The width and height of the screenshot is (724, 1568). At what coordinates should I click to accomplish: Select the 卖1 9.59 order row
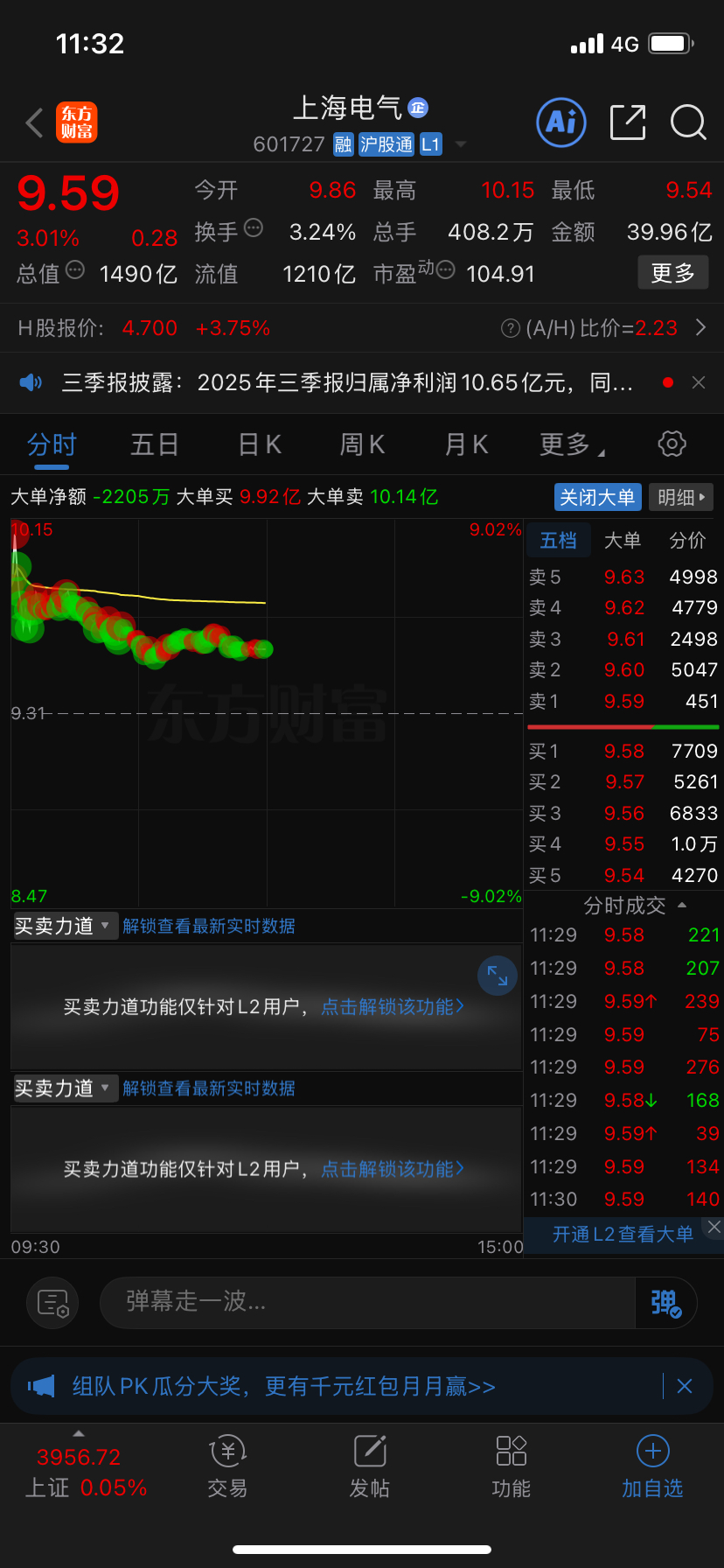click(x=623, y=701)
